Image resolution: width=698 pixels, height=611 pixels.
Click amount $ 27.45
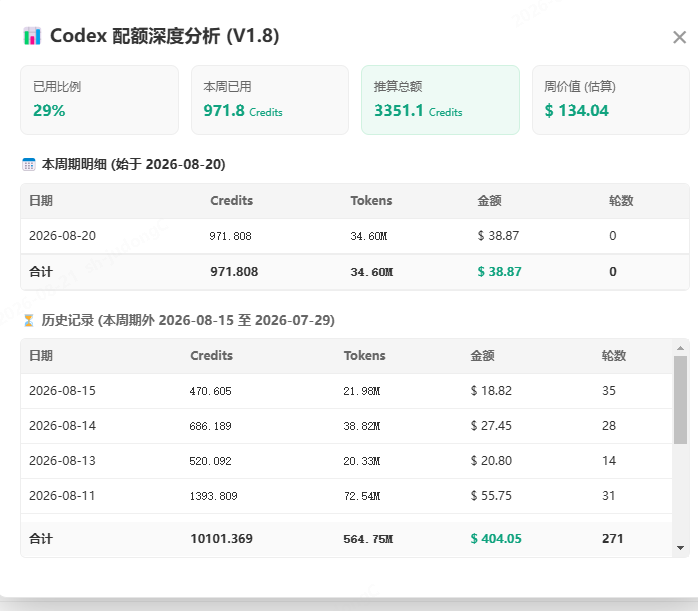coord(491,426)
